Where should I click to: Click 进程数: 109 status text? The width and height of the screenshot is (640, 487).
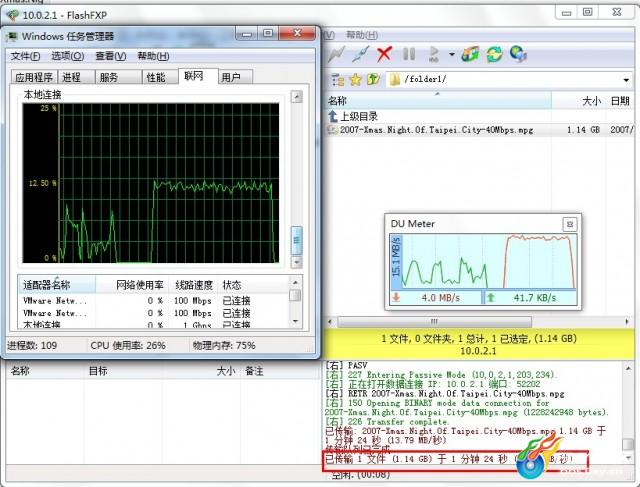tap(32, 345)
